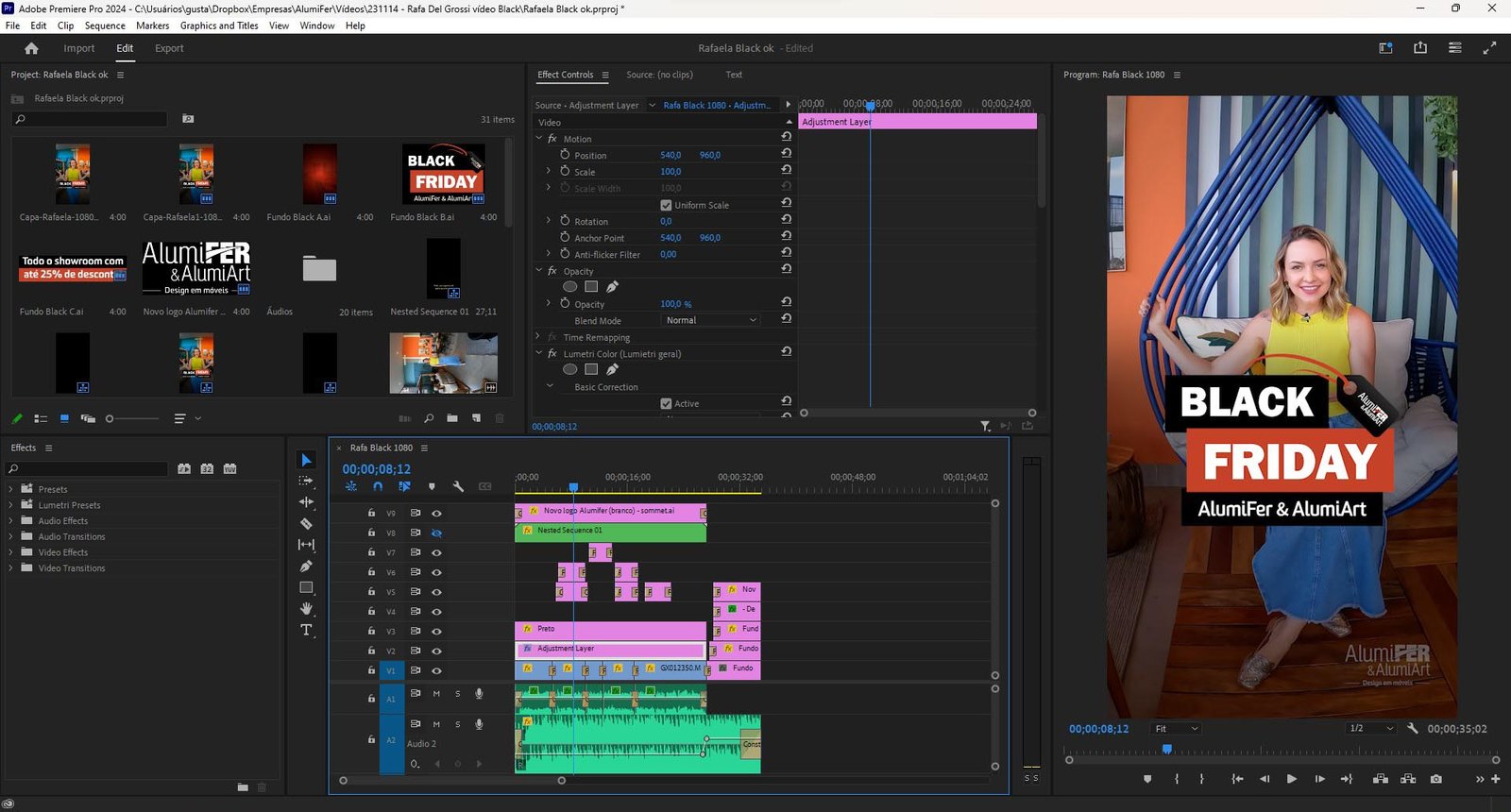This screenshot has width=1511, height=812.
Task: Toggle snap in timeline
Action: [378, 486]
